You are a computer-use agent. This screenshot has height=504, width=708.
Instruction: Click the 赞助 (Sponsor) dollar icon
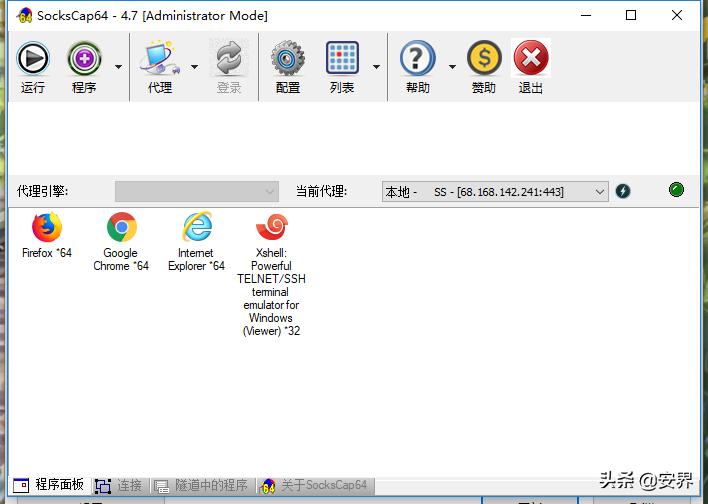click(484, 58)
